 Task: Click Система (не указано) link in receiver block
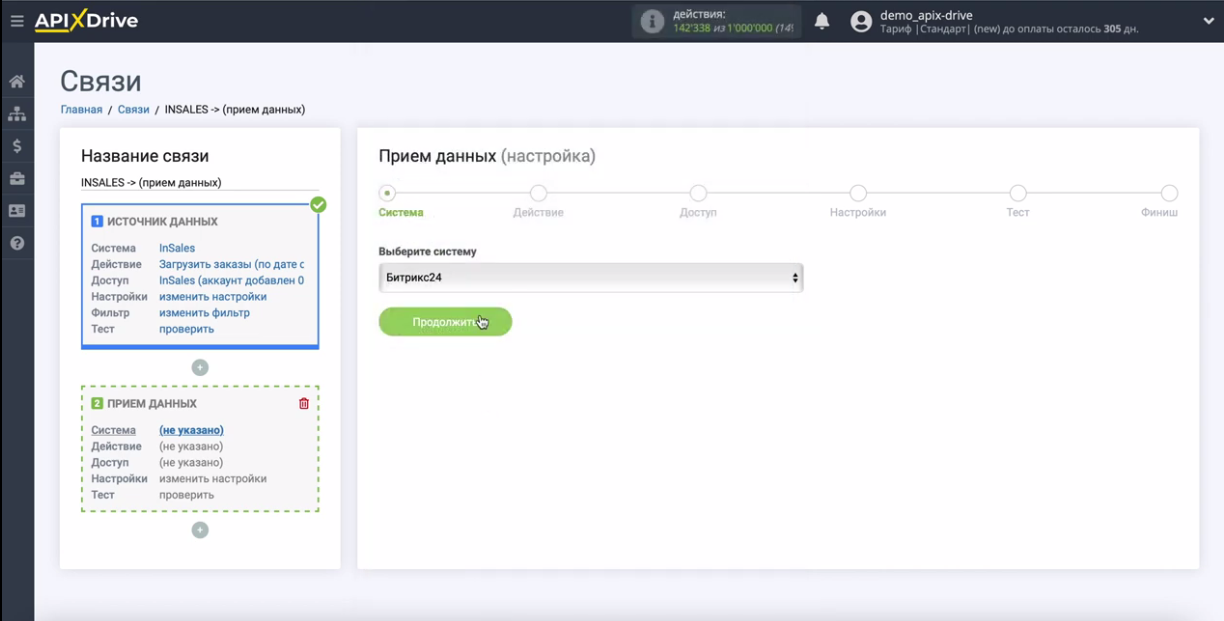(x=191, y=430)
